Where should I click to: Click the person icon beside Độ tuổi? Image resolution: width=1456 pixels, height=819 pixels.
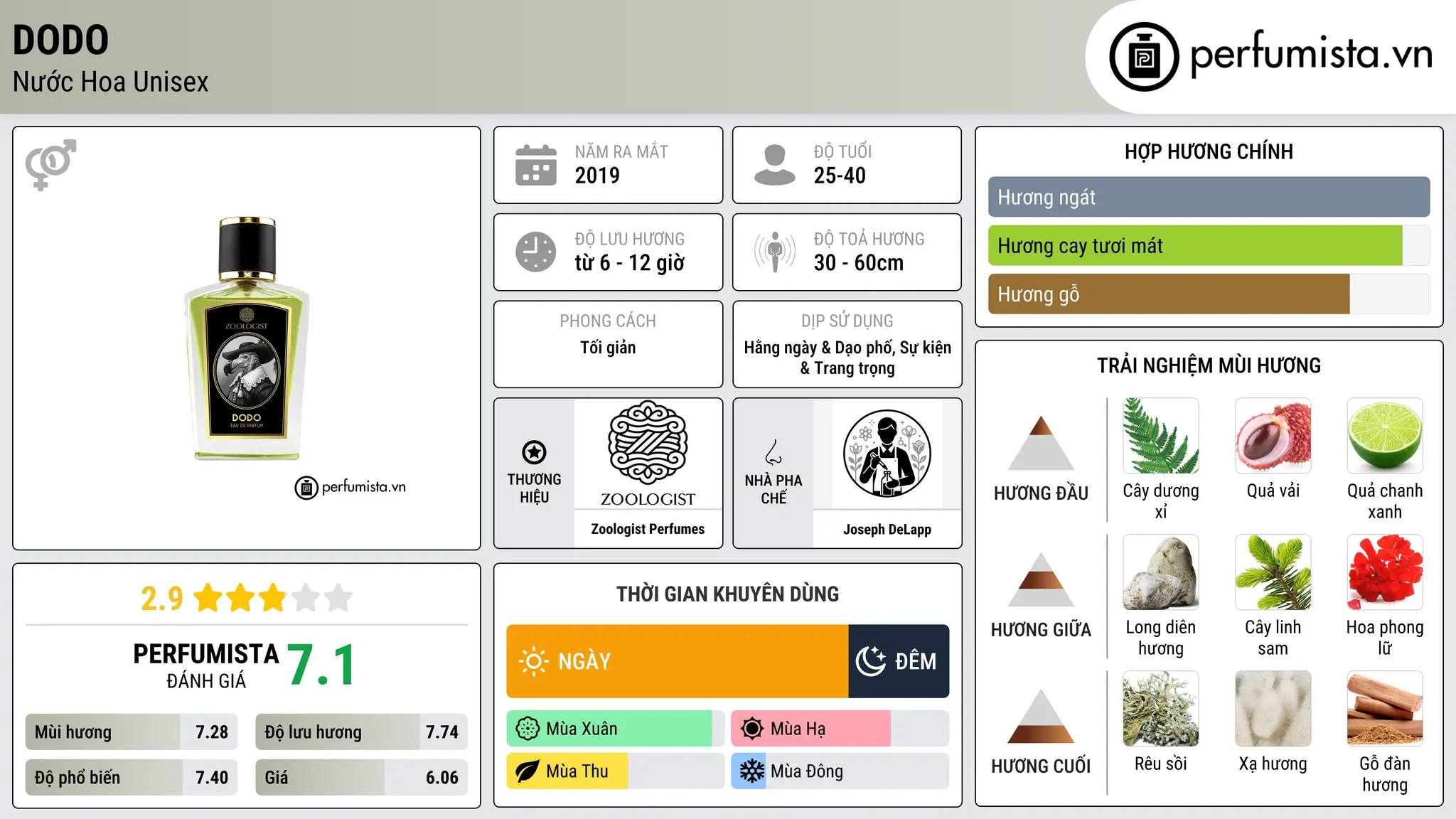(x=774, y=165)
